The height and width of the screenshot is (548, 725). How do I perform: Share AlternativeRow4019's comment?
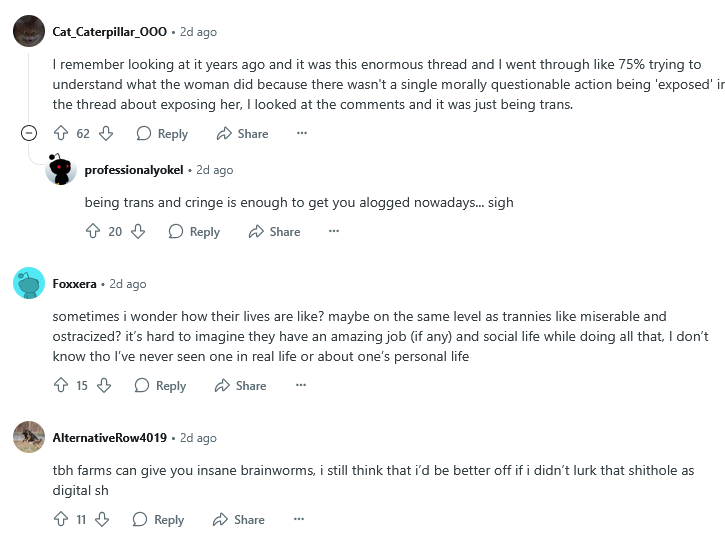point(238,519)
